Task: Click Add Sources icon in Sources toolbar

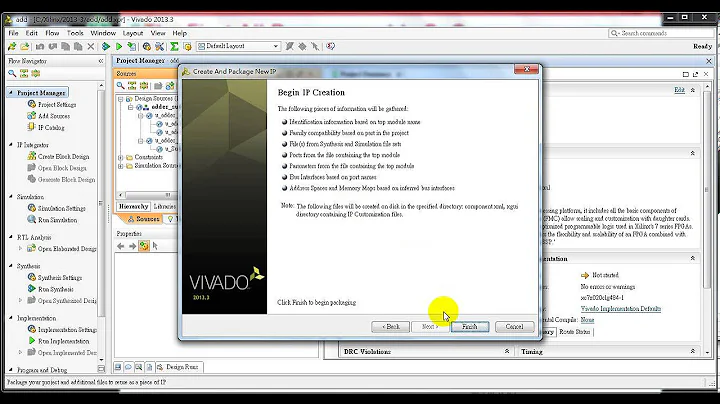Action: [x=170, y=86]
